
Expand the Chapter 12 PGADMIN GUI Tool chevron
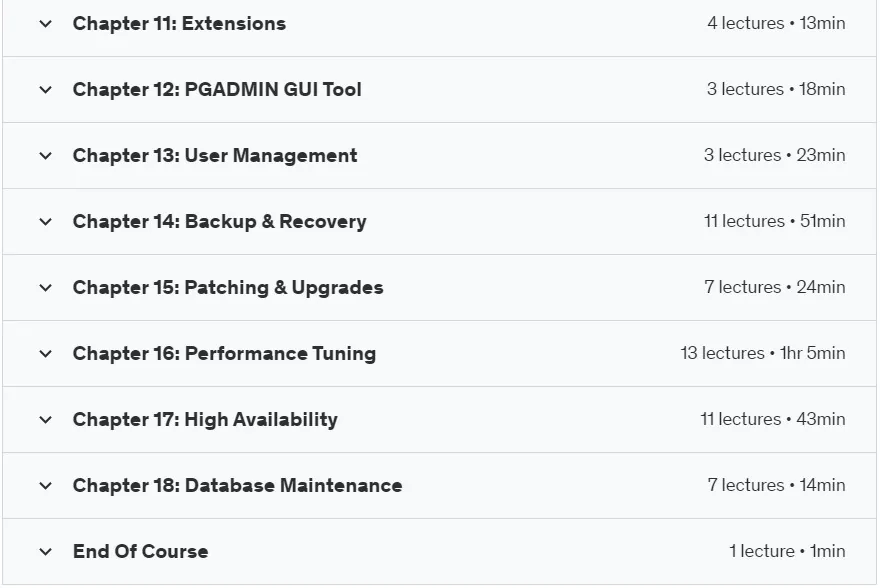point(45,90)
